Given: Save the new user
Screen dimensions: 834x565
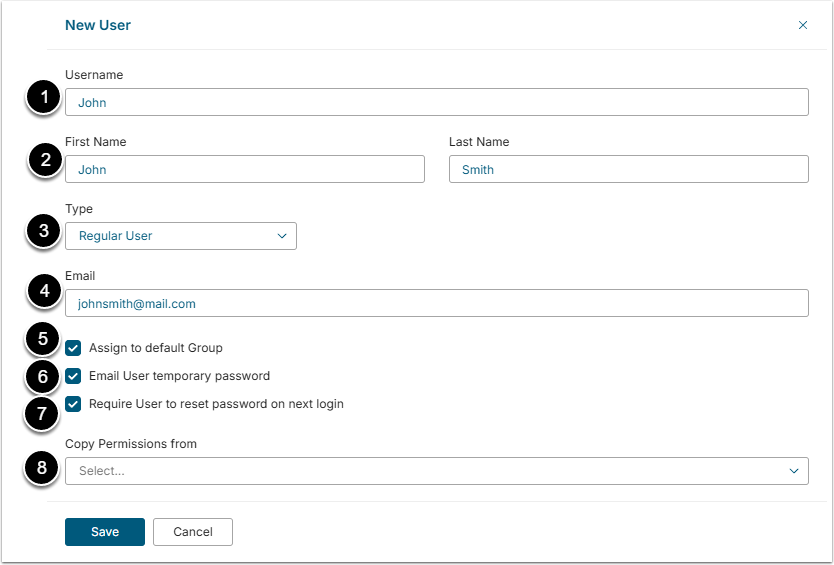Looking at the screenshot, I should [x=105, y=532].
